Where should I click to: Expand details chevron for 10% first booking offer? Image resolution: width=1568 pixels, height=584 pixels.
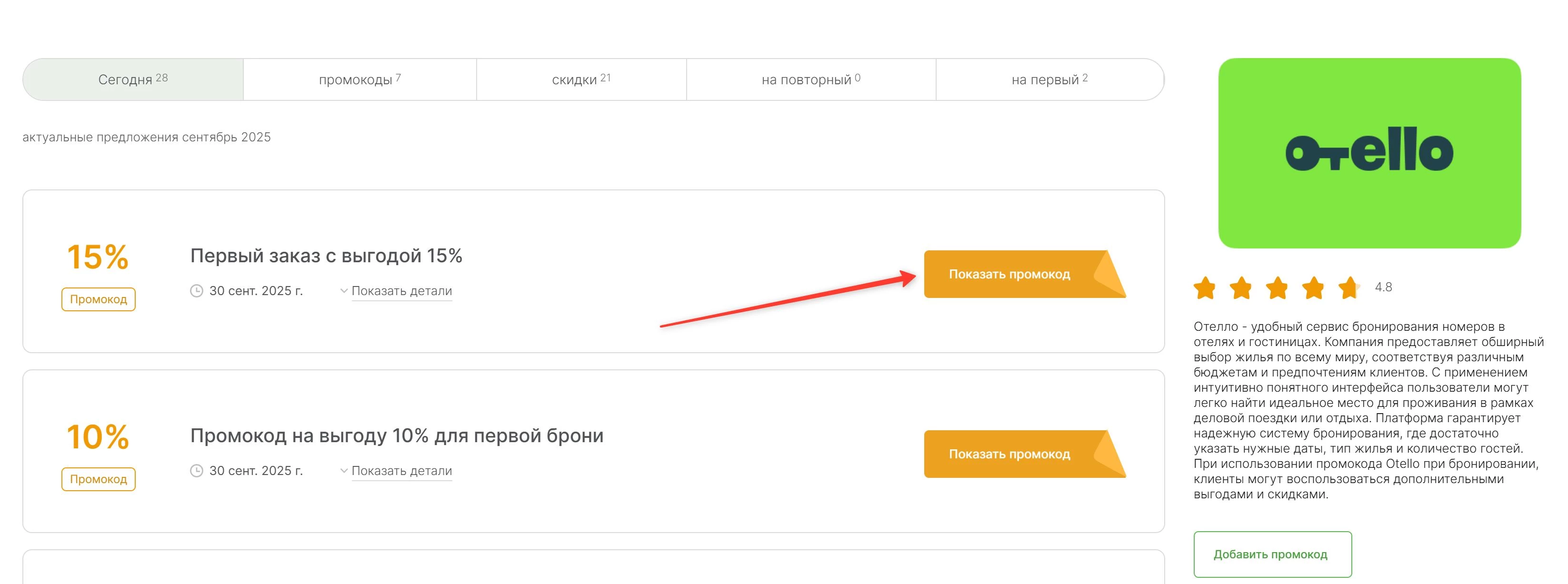(344, 471)
